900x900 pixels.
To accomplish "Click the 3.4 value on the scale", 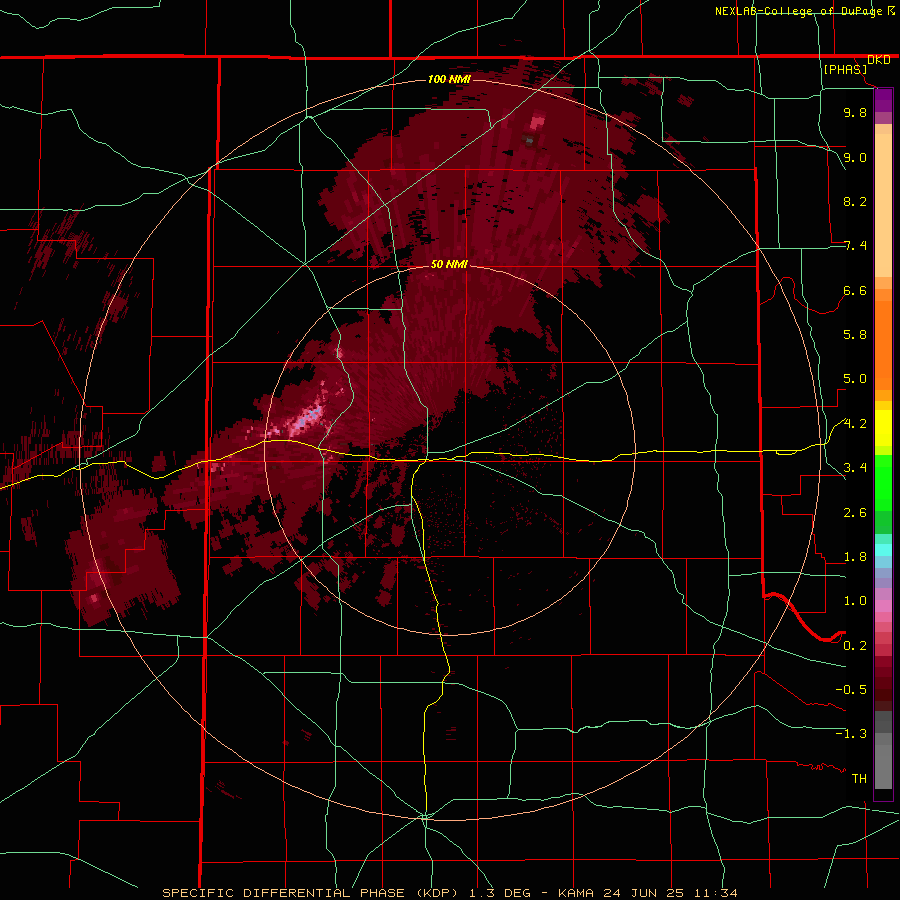I will [855, 468].
